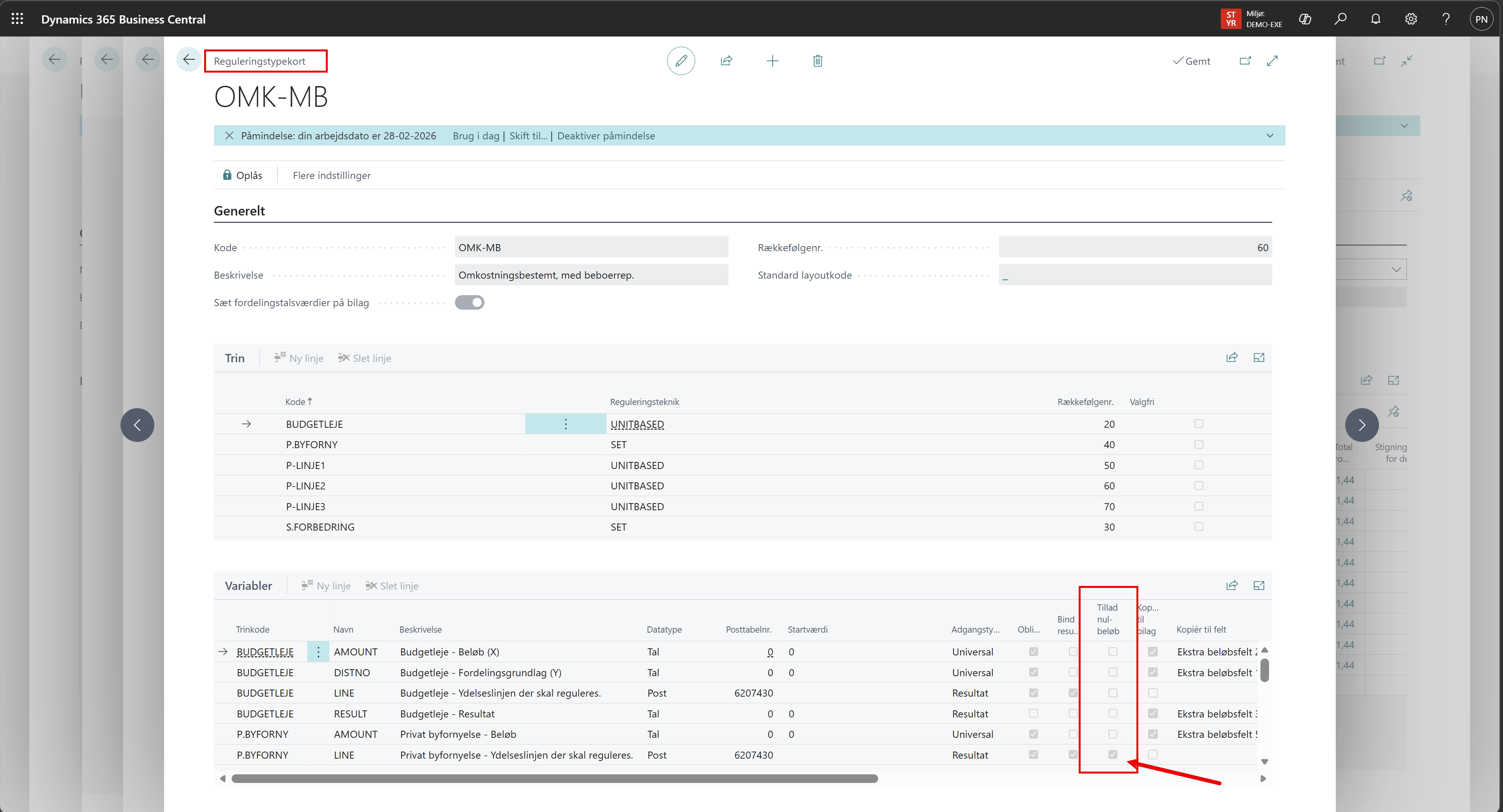
Task: Go to next record with right chevron
Action: point(1361,425)
